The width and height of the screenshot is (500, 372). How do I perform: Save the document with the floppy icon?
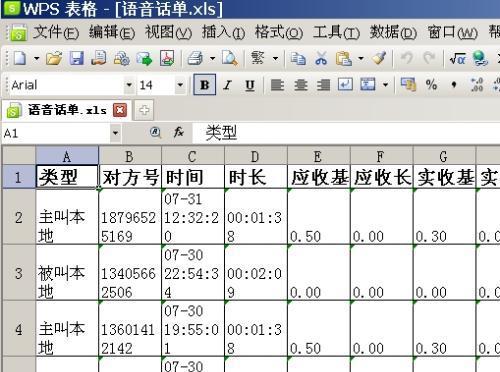(x=76, y=59)
